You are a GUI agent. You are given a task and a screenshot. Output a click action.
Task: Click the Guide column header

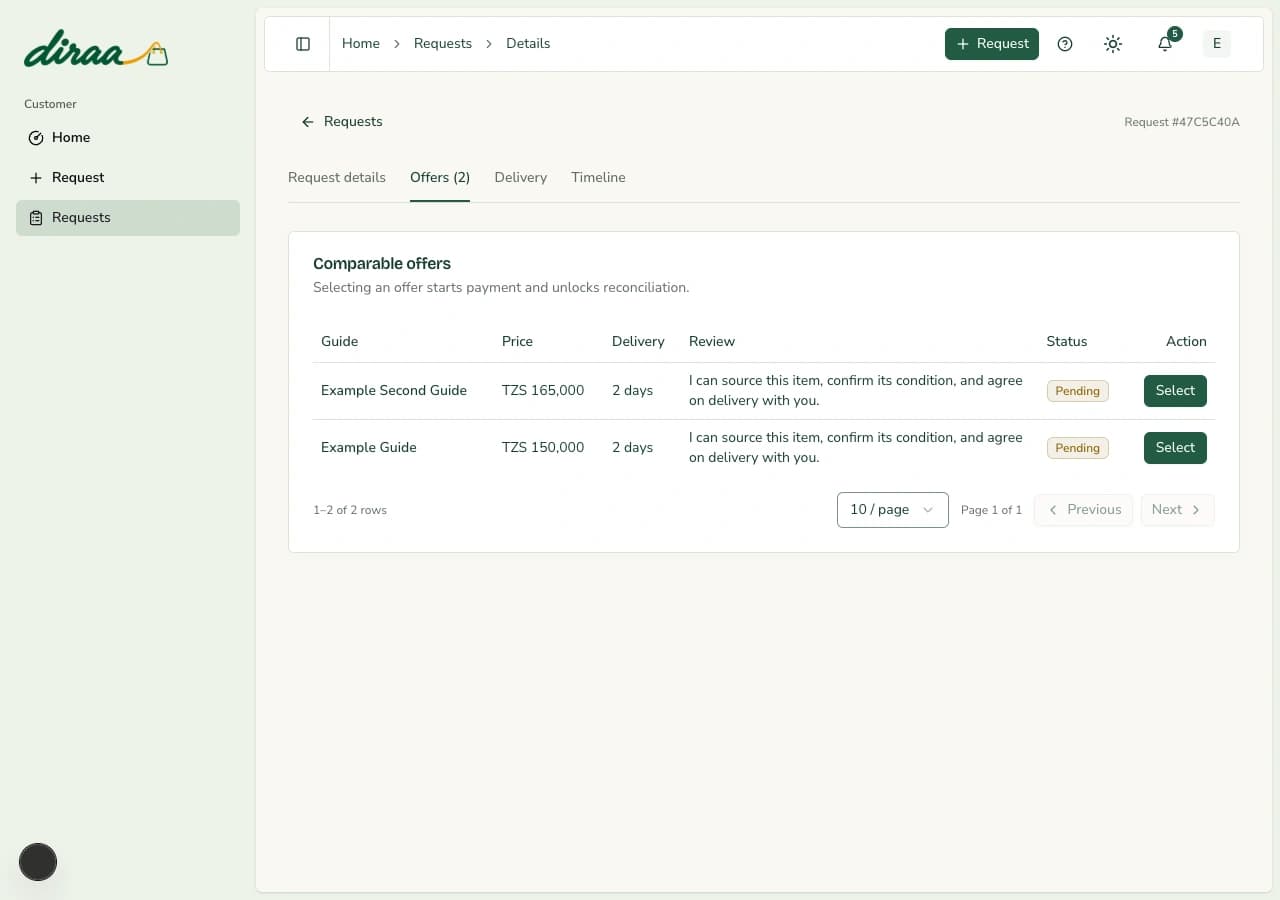click(339, 342)
